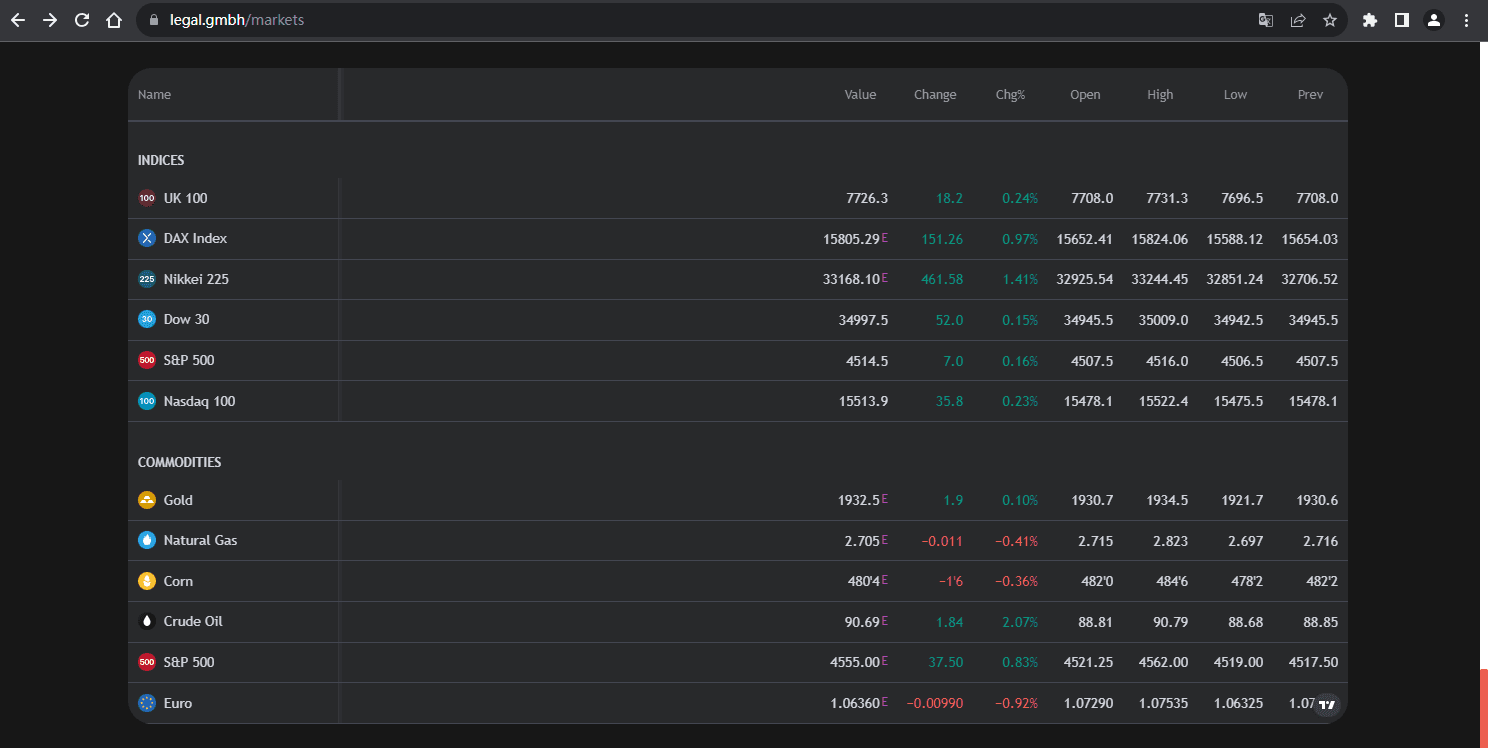
Task: Go to browser home page icon
Action: 114,20
